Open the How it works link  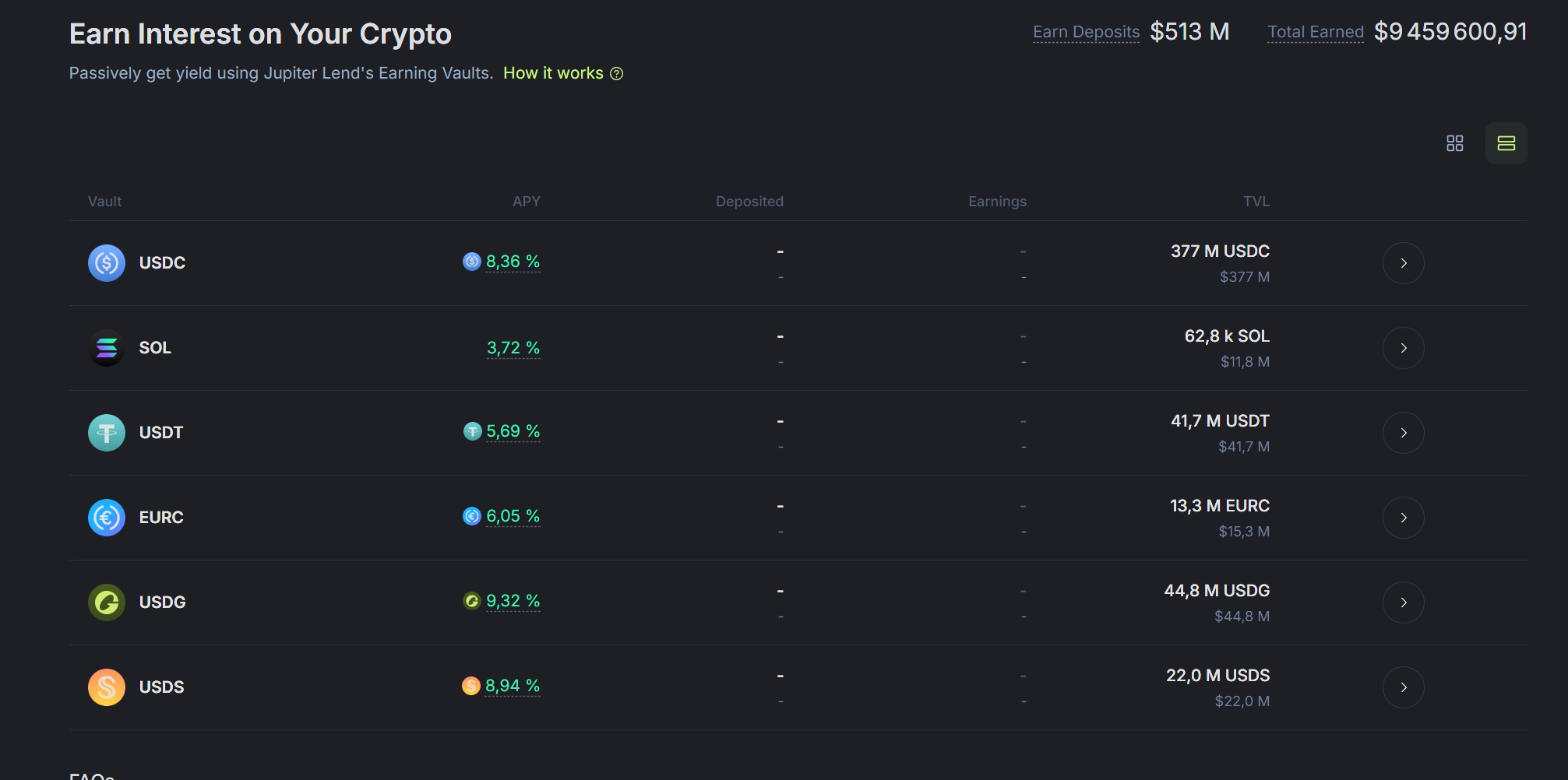pos(553,73)
